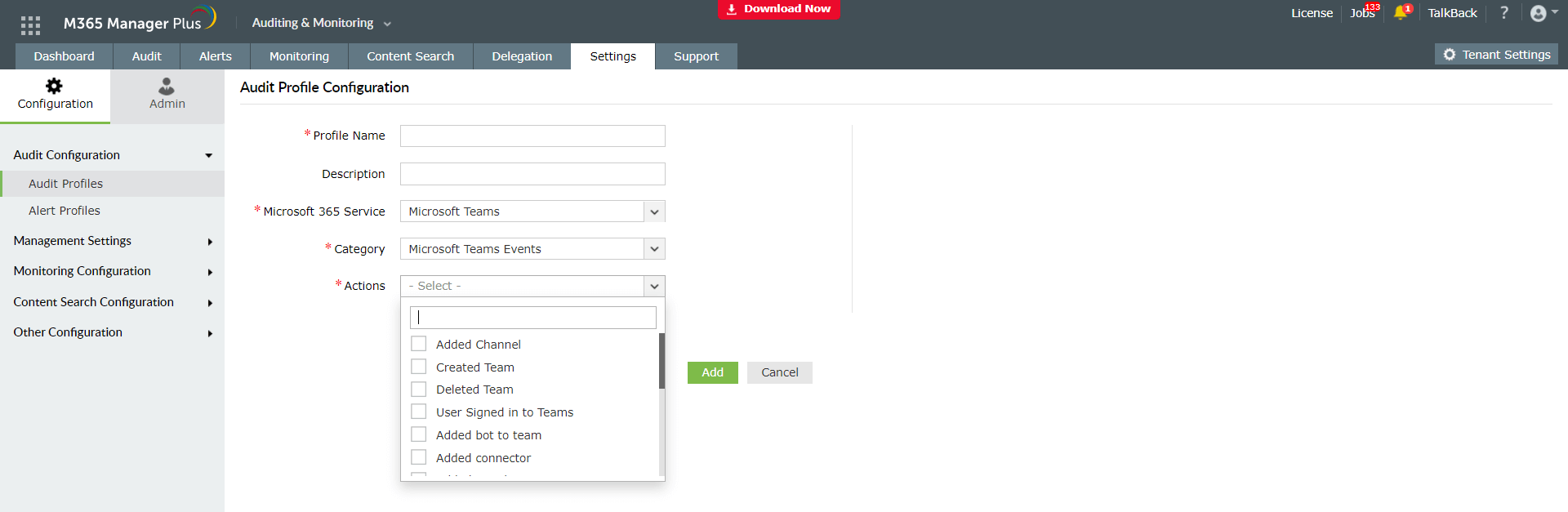Click the M365 Manager Plus logo
The width and height of the screenshot is (1568, 512).
[140, 20]
